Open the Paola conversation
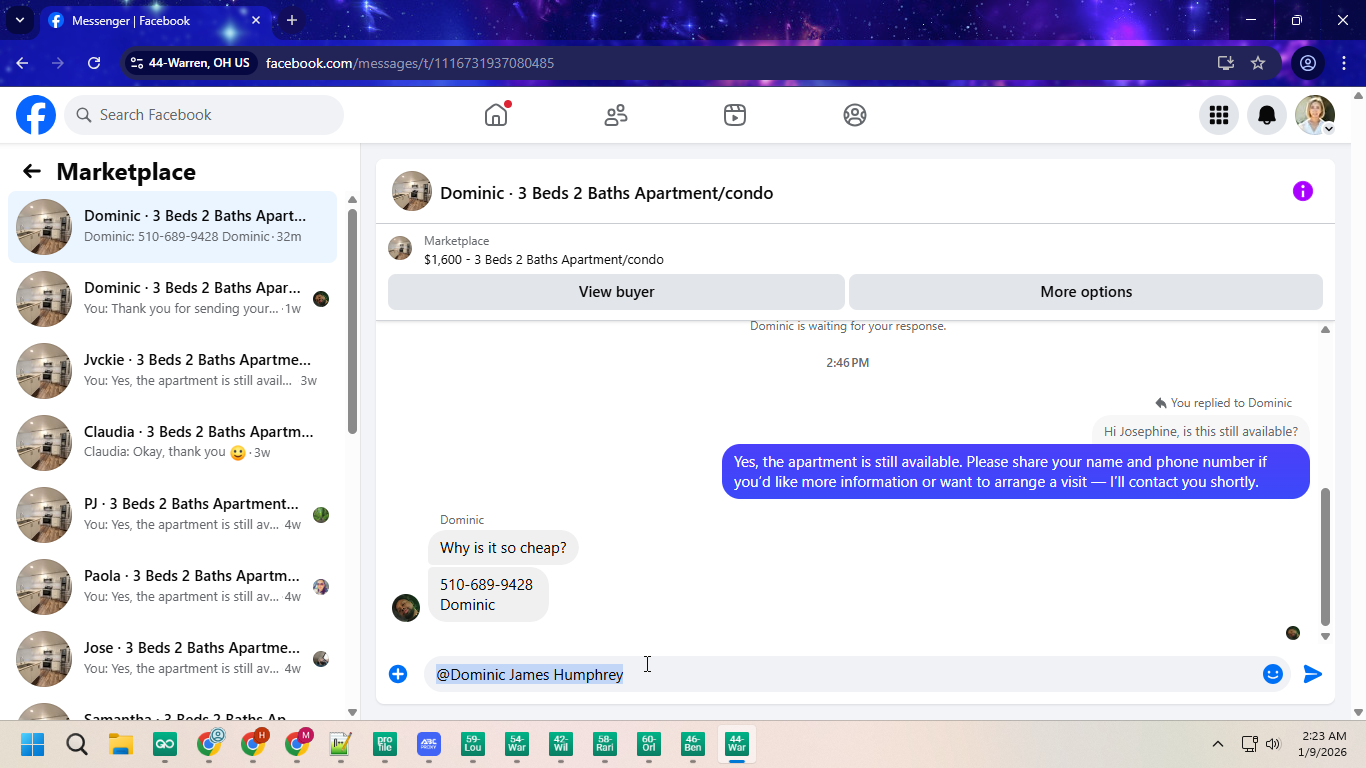The image size is (1366, 768). click(172, 587)
